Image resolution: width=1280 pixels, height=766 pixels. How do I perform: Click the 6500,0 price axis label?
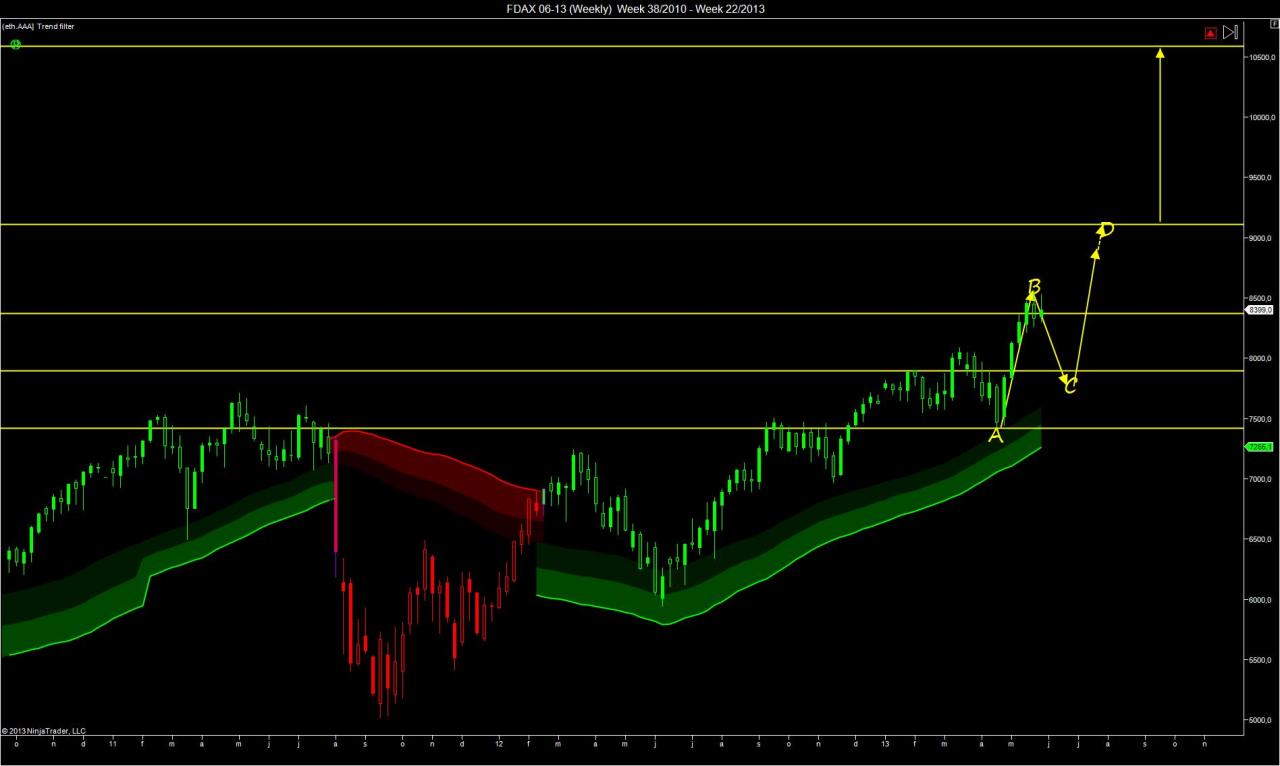point(1259,540)
